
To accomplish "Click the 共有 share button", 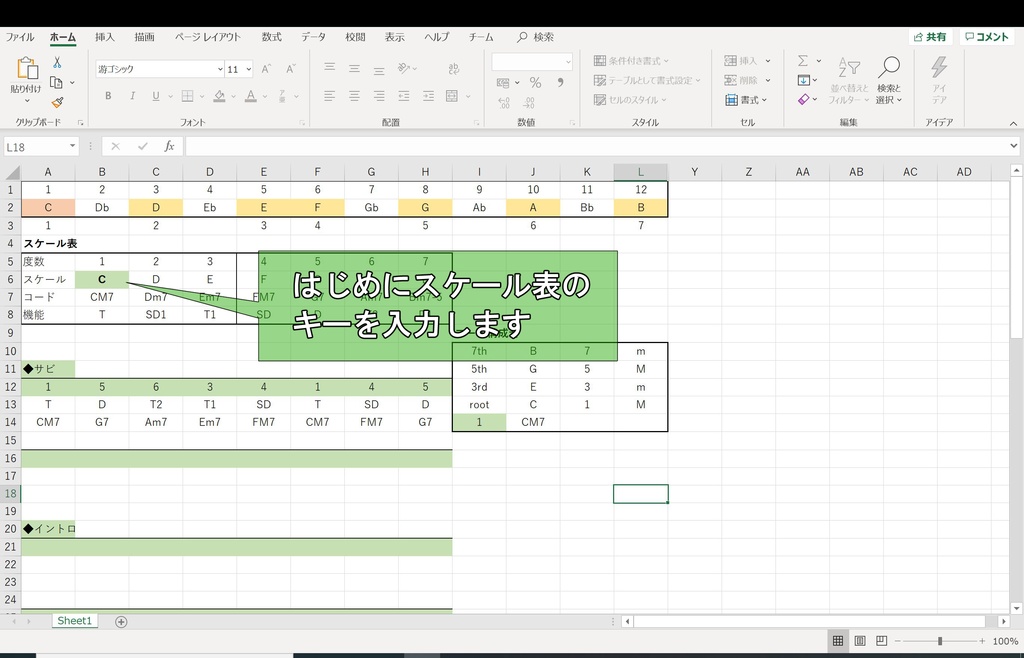I will pyautogui.click(x=930, y=37).
